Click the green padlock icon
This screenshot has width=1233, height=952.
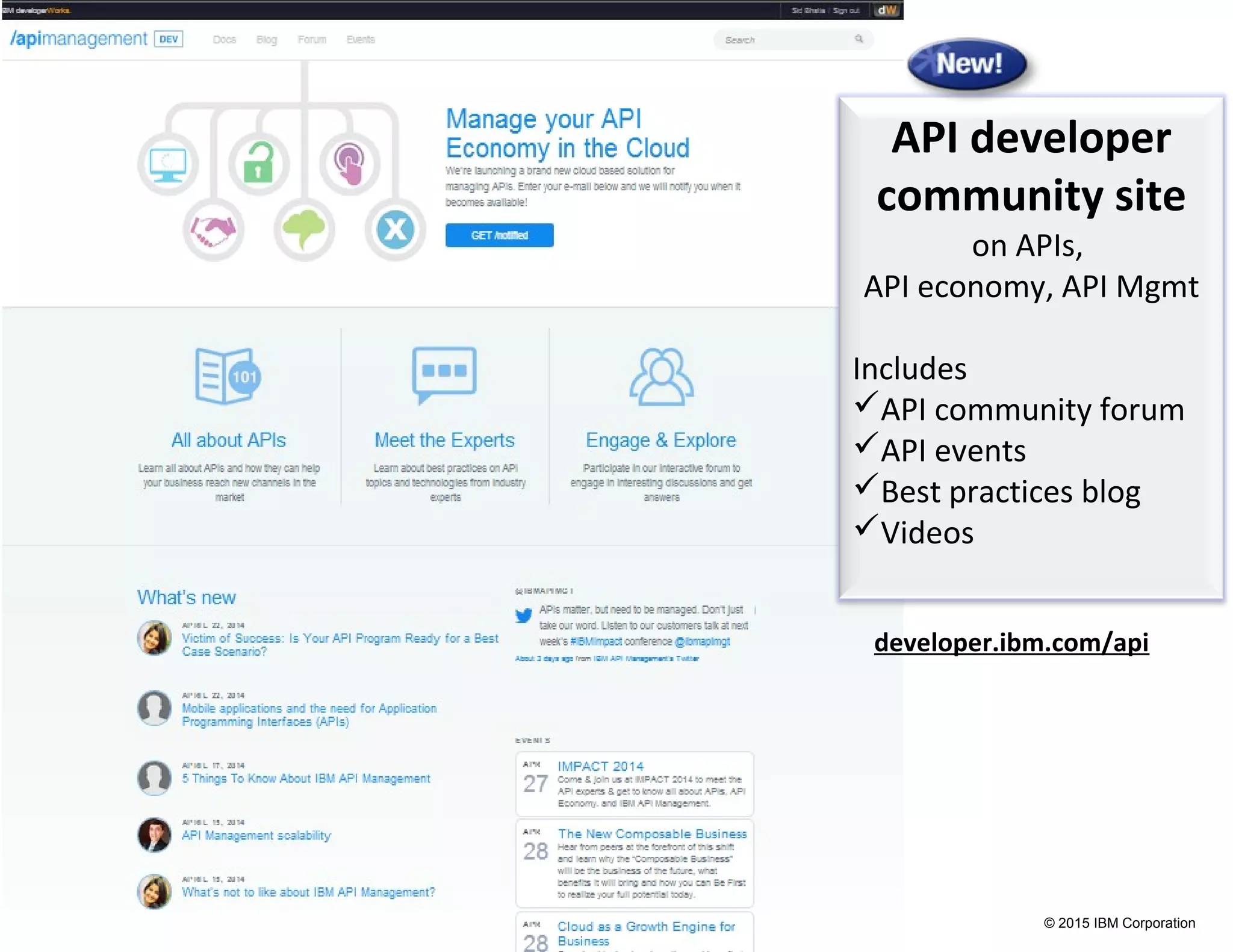click(259, 164)
